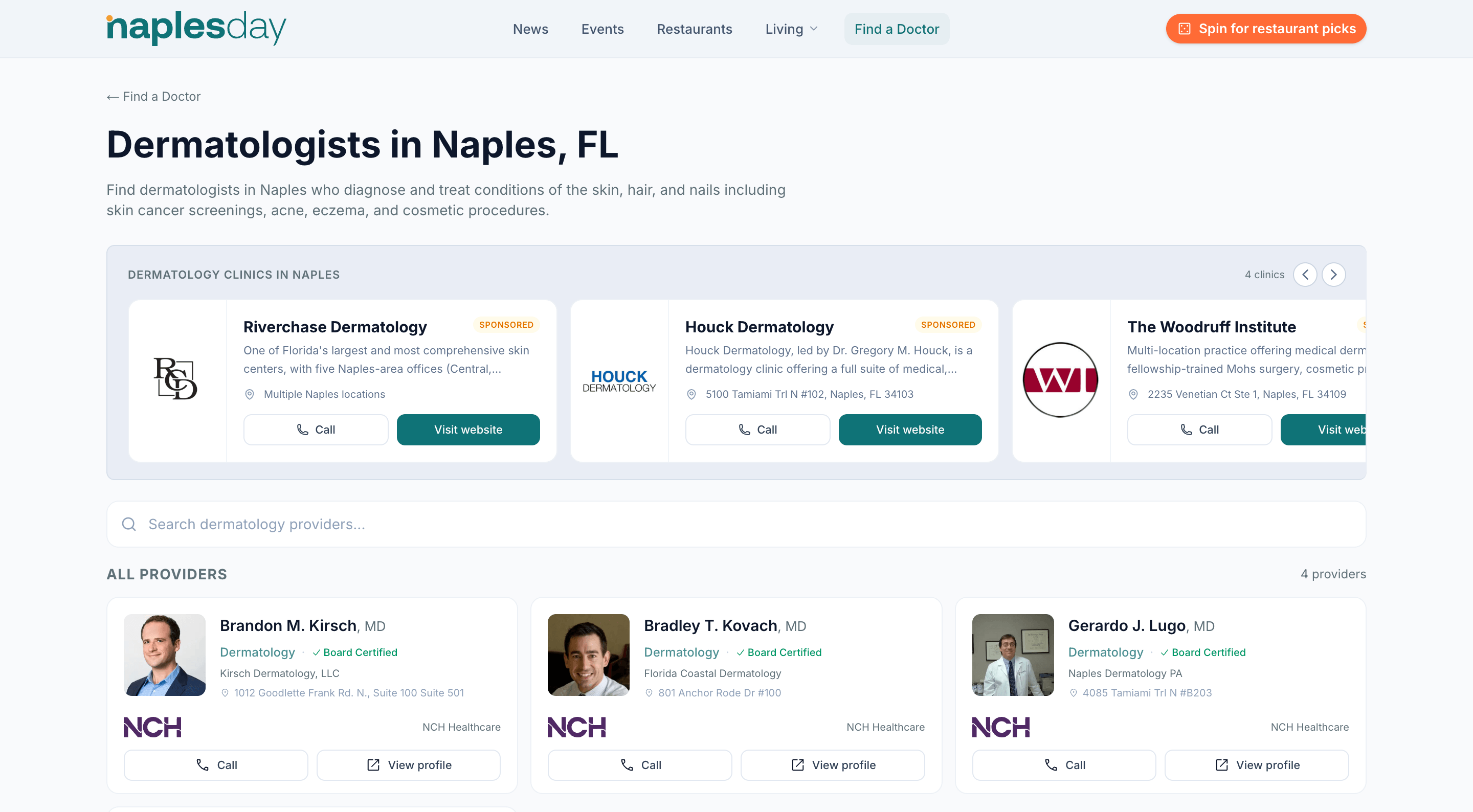
Task: Call Gerardo J. Lugo
Action: coord(1064,765)
